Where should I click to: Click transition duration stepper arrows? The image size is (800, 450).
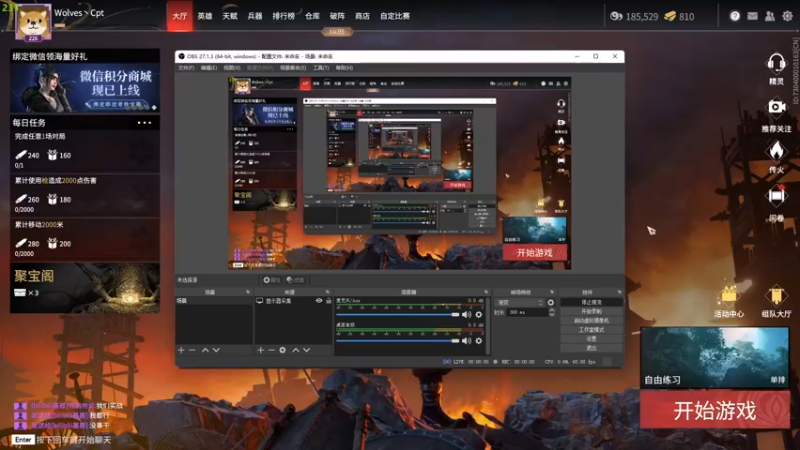pos(551,312)
